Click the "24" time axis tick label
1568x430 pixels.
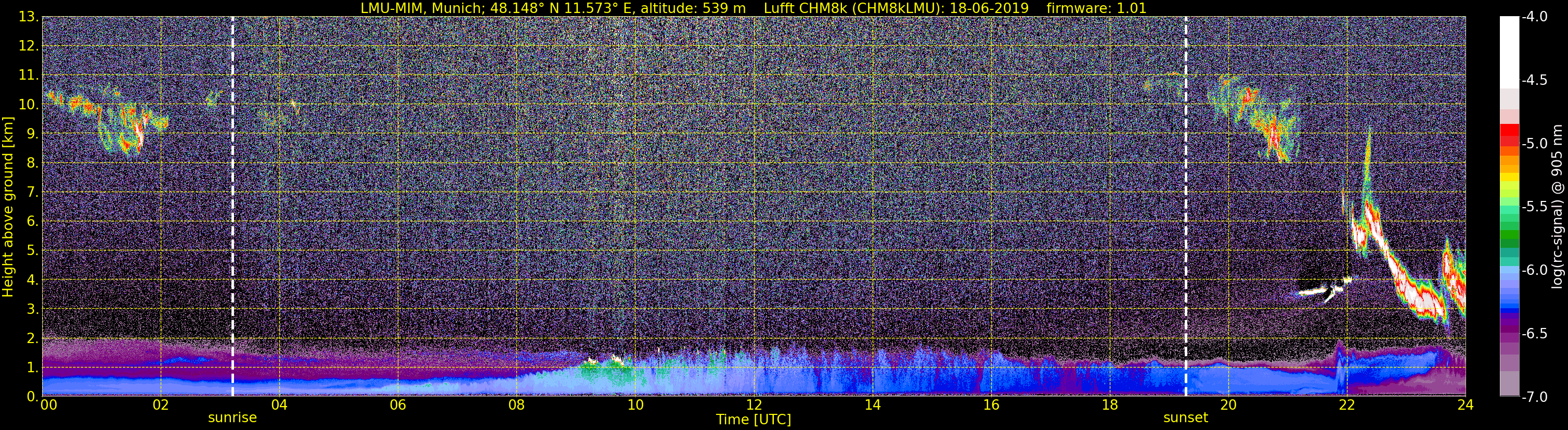(x=1466, y=406)
